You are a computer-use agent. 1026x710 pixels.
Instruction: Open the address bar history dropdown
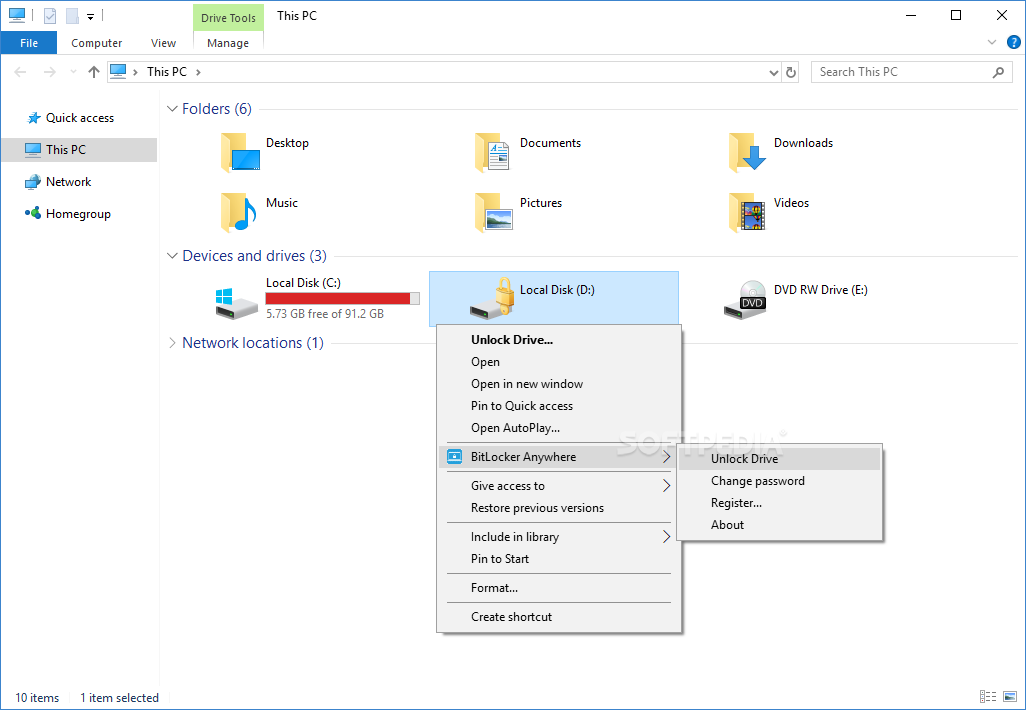[773, 73]
